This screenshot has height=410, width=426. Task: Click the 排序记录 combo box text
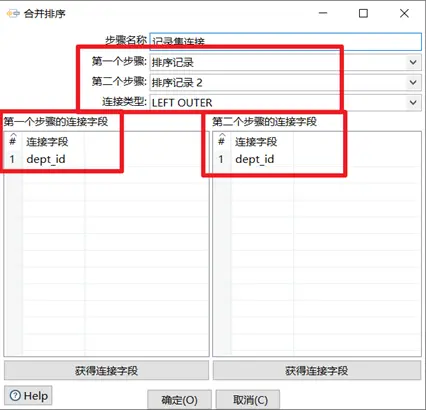click(x=173, y=62)
